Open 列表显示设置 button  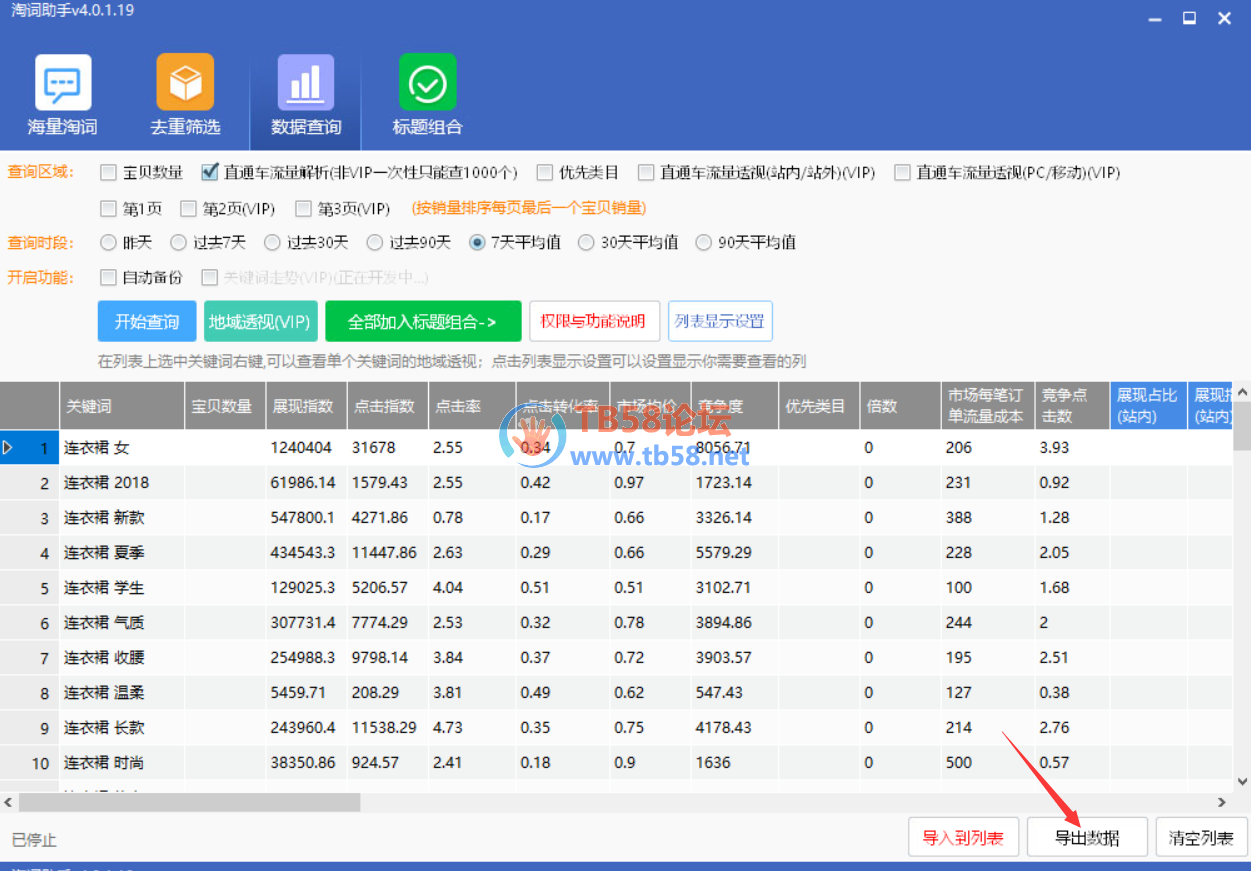click(720, 322)
